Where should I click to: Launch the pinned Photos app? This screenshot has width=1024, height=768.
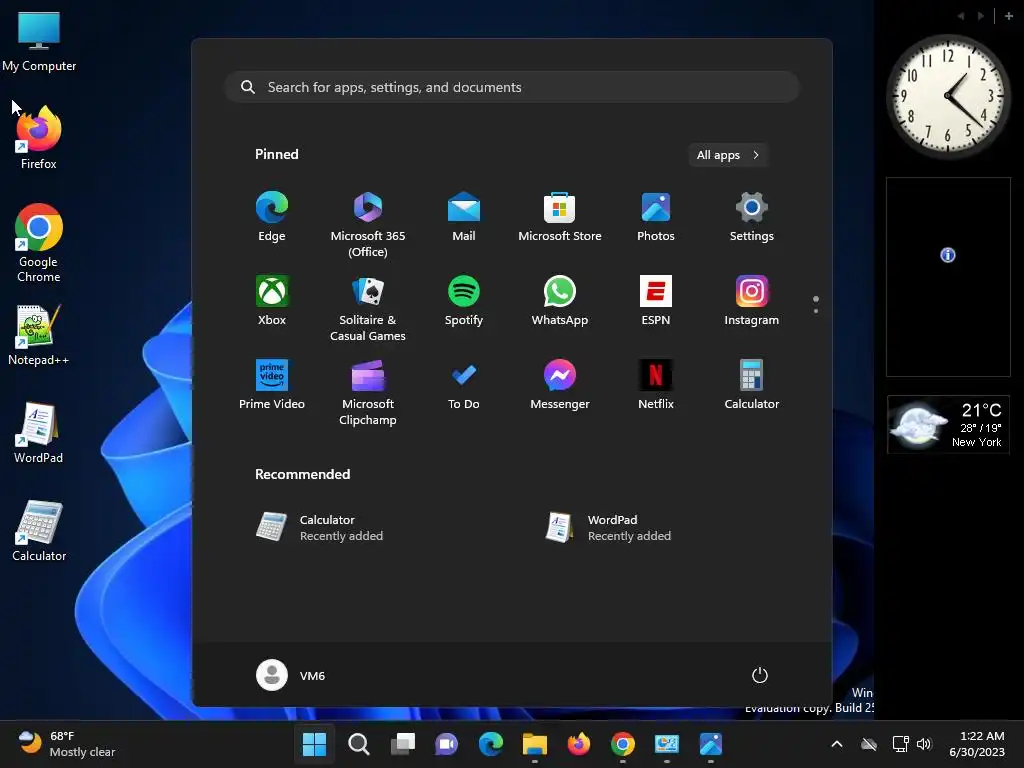point(656,217)
